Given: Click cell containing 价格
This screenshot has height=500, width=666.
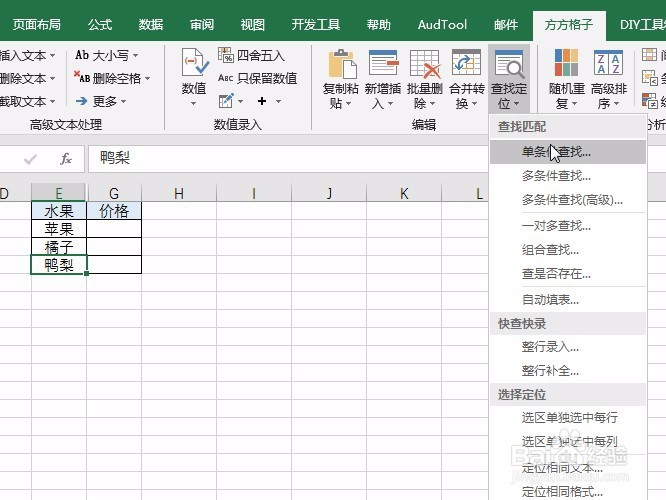Looking at the screenshot, I should pyautogui.click(x=114, y=211).
